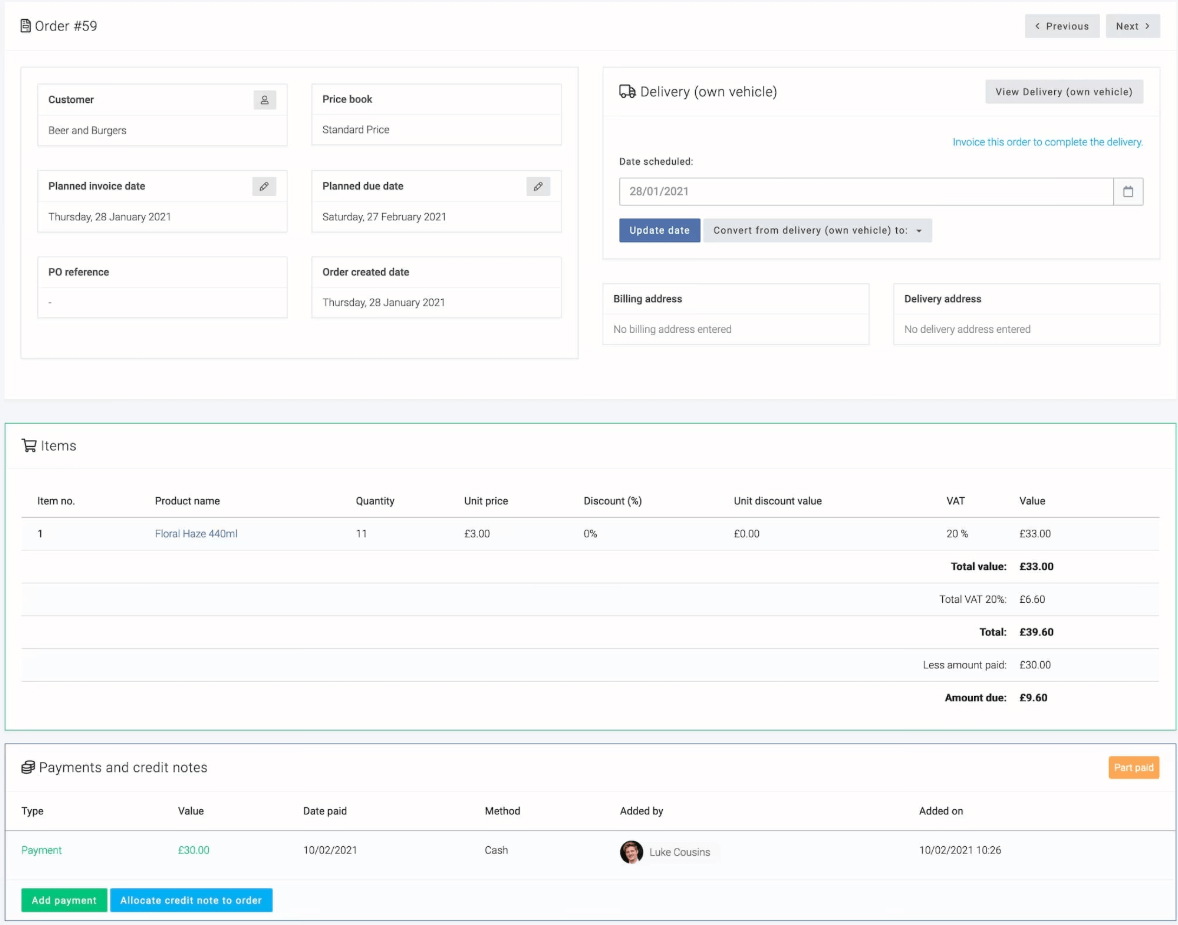Screen dimensions: 1178x925
Task: Open the customer profile icon on Customer panel
Action: point(263,99)
